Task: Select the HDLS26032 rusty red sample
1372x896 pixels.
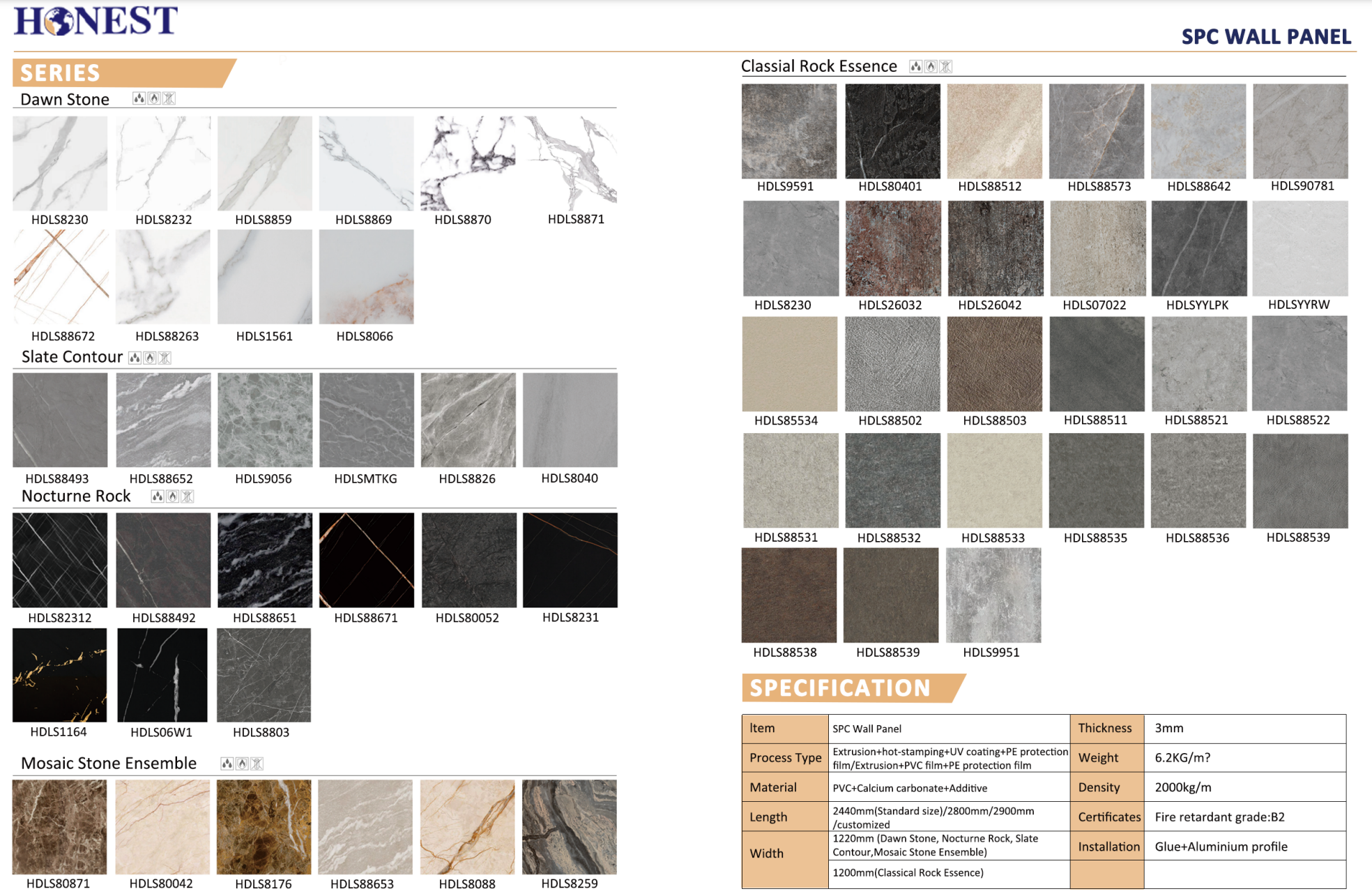Action: [893, 248]
